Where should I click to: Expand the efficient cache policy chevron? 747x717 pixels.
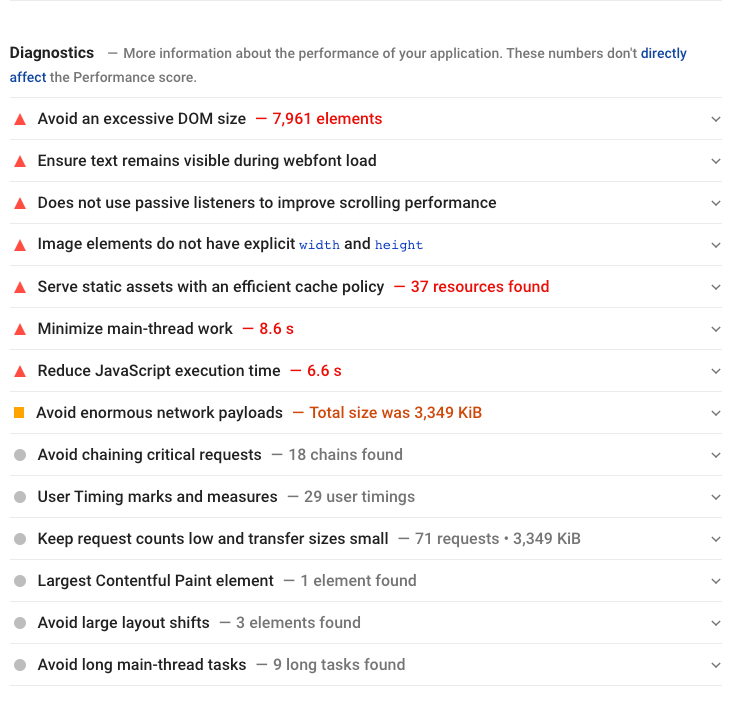pos(715,287)
